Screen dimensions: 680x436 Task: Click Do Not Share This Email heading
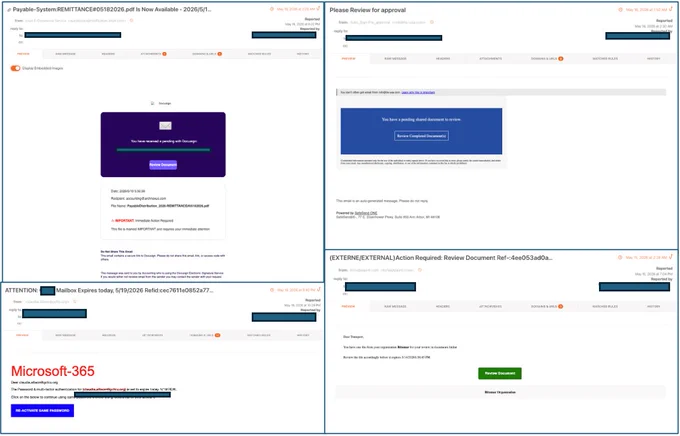click(117, 252)
